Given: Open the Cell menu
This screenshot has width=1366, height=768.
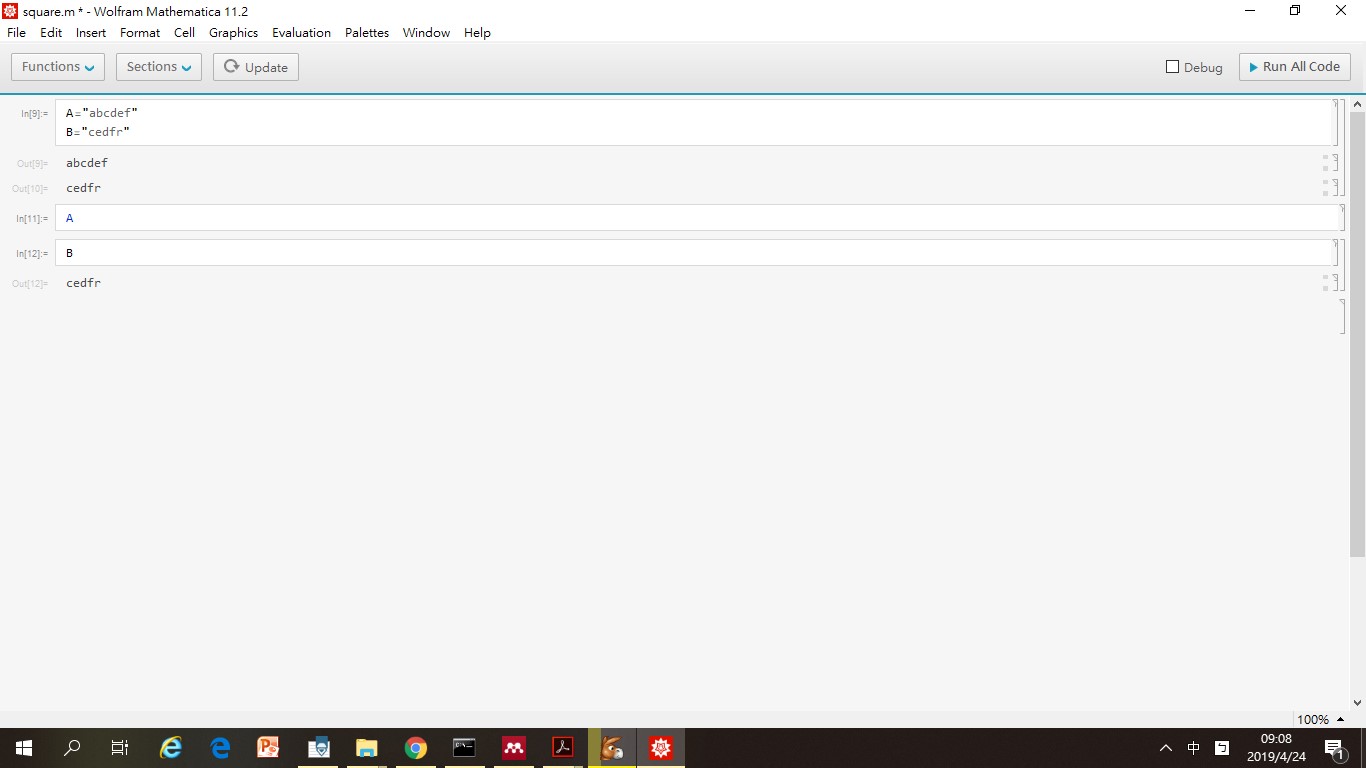Looking at the screenshot, I should 184,32.
